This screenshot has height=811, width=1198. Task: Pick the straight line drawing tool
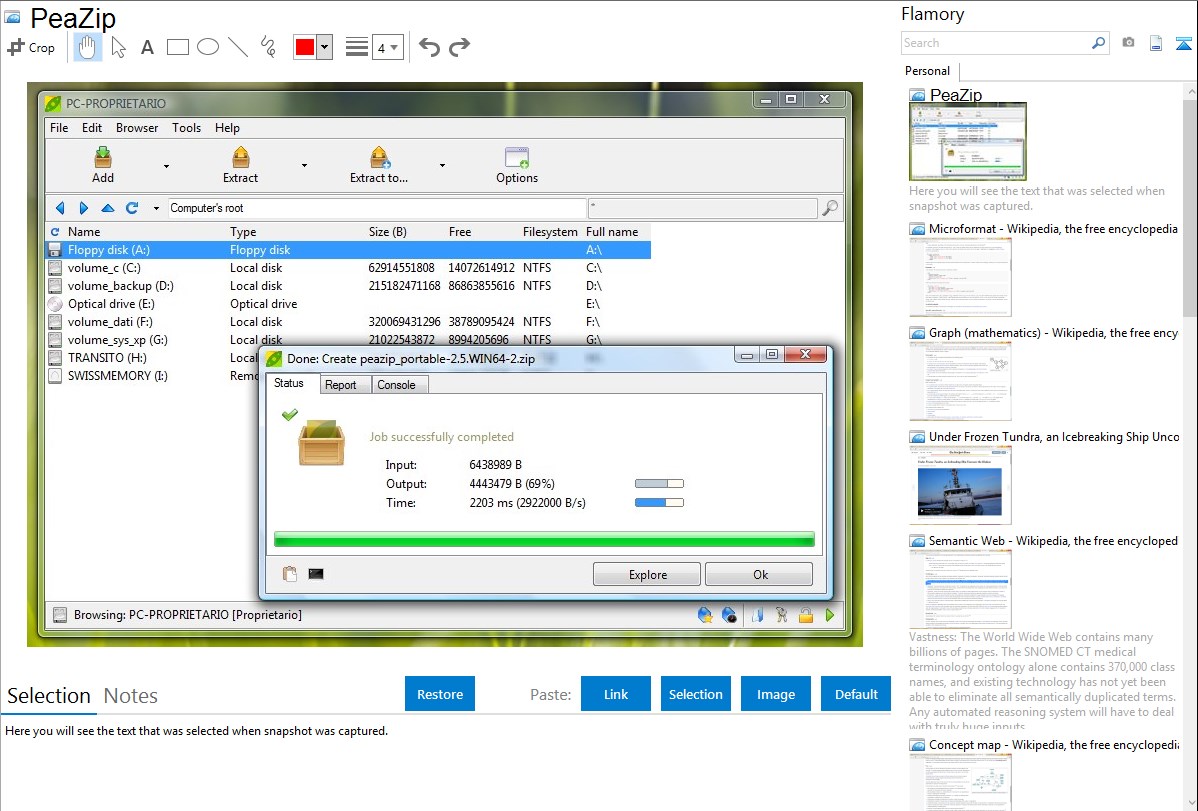(238, 47)
